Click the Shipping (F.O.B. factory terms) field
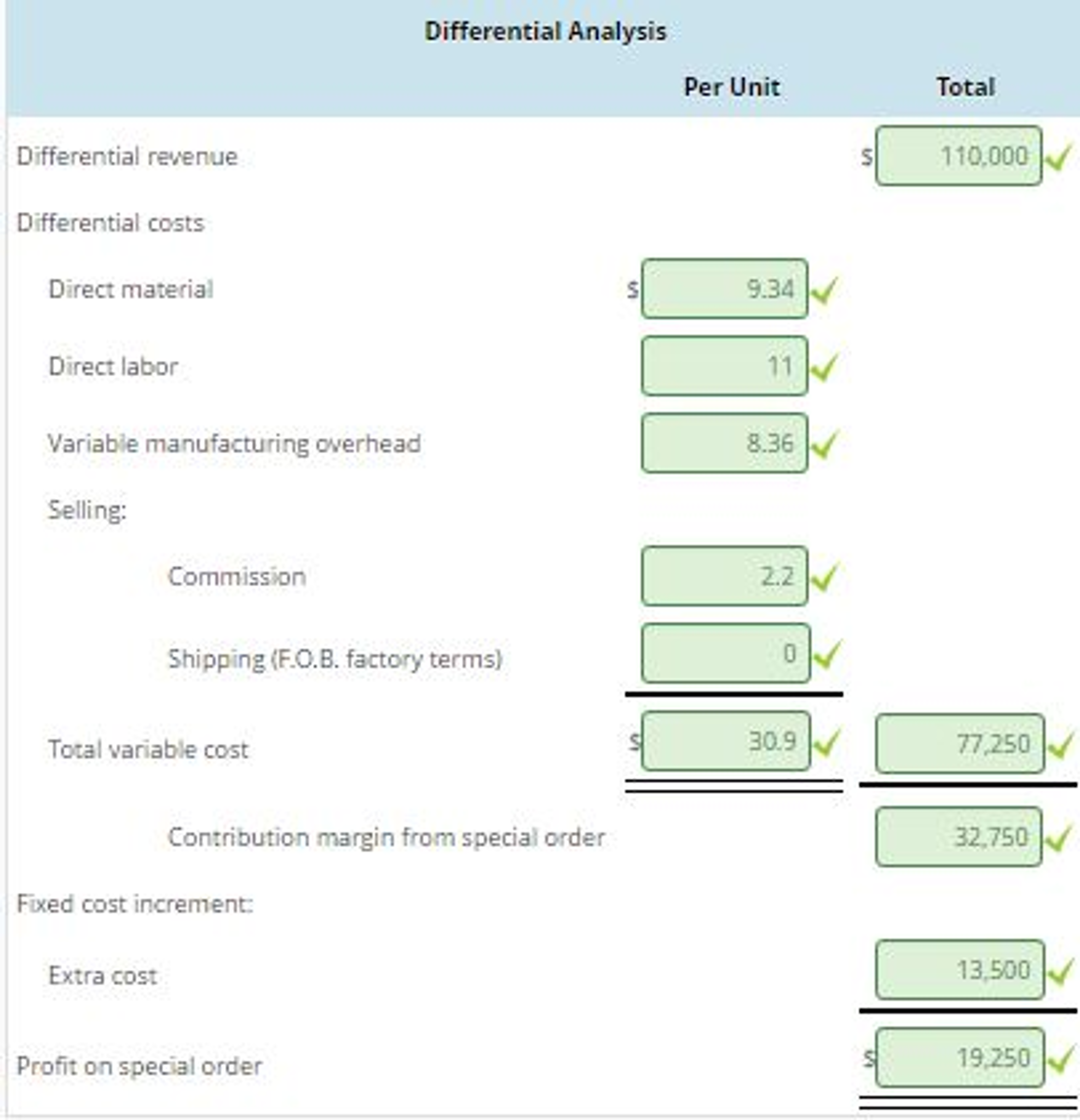Viewport: 1080px width, 1120px height. coord(725,653)
